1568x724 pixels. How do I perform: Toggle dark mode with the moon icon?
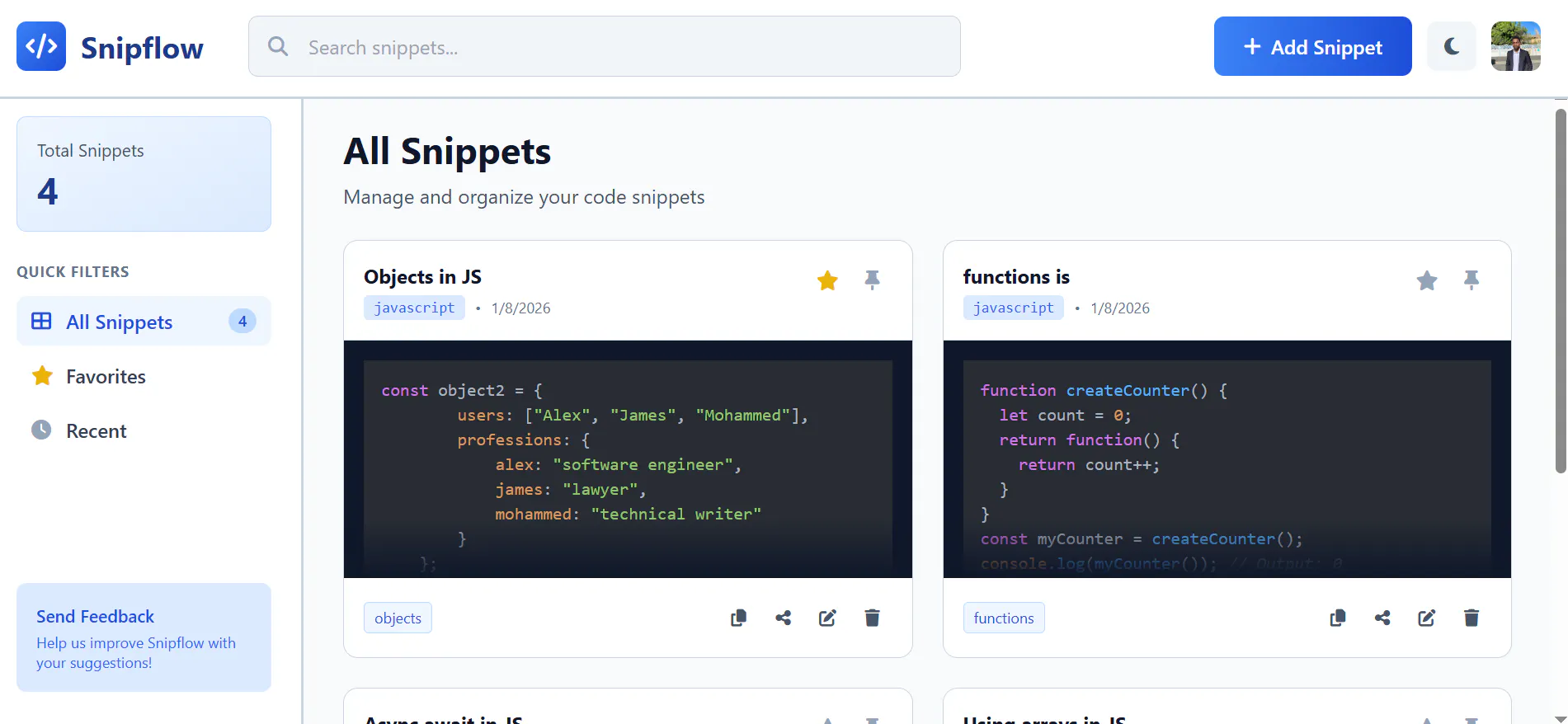click(1452, 46)
